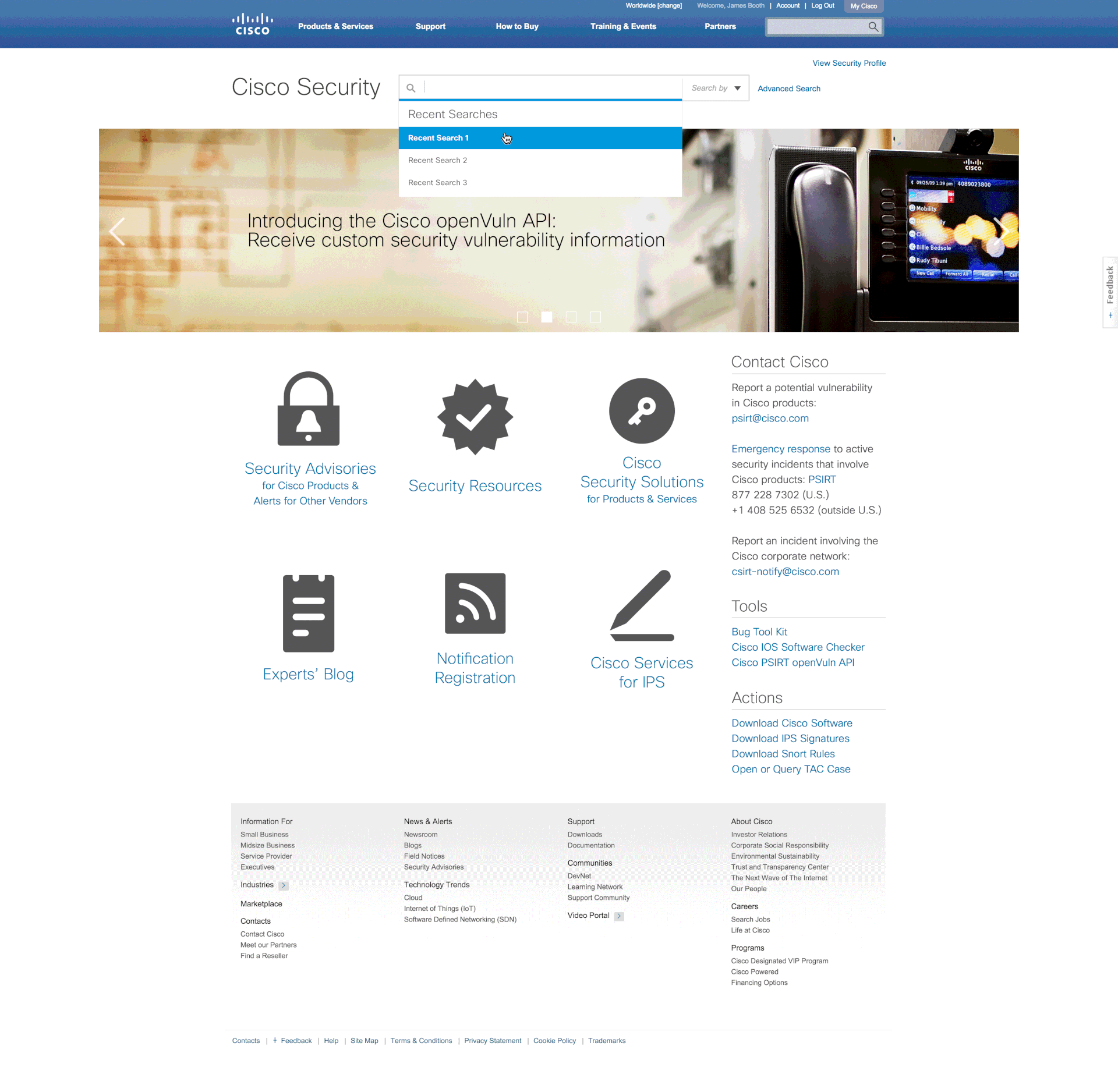Open Cisco PSIRT openVuln API link

(x=792, y=662)
